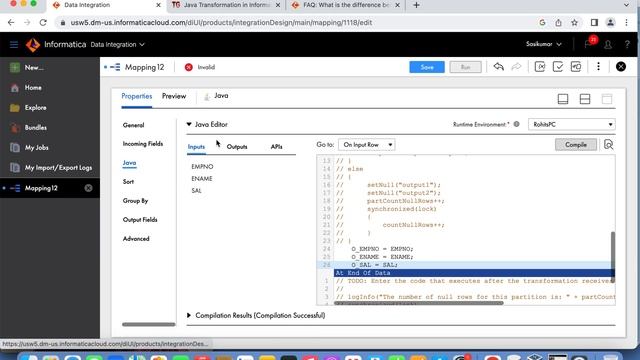The height and width of the screenshot is (360, 640).
Task: Open the Sort properties section
Action: point(128,182)
